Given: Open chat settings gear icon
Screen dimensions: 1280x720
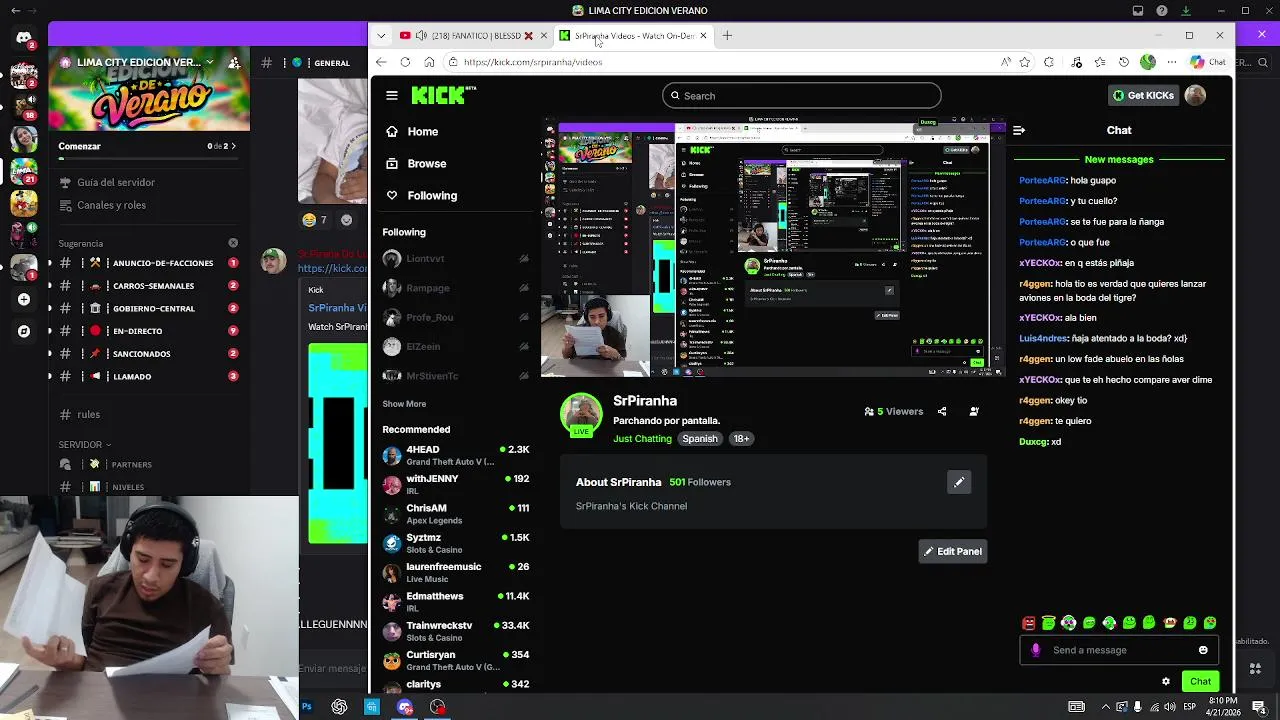Looking at the screenshot, I should click(x=1166, y=682).
